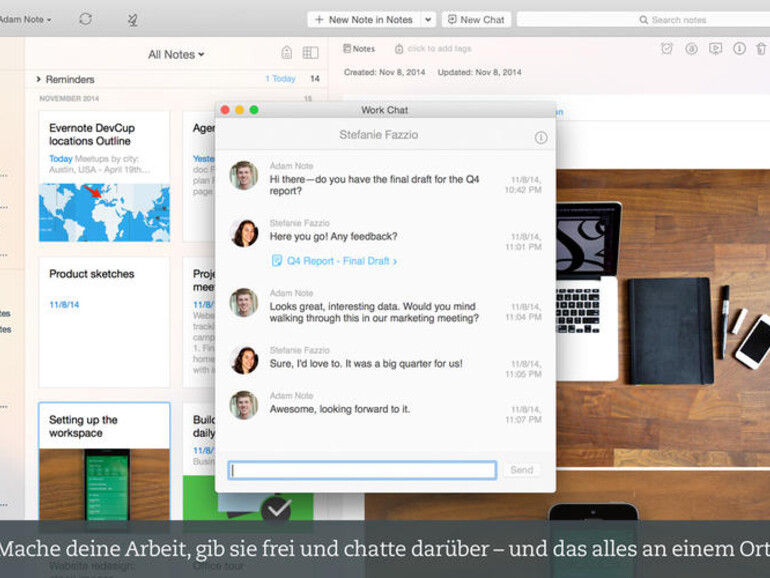Click the NOVEMBER 2014 section header
The width and height of the screenshot is (770, 578).
(69, 98)
